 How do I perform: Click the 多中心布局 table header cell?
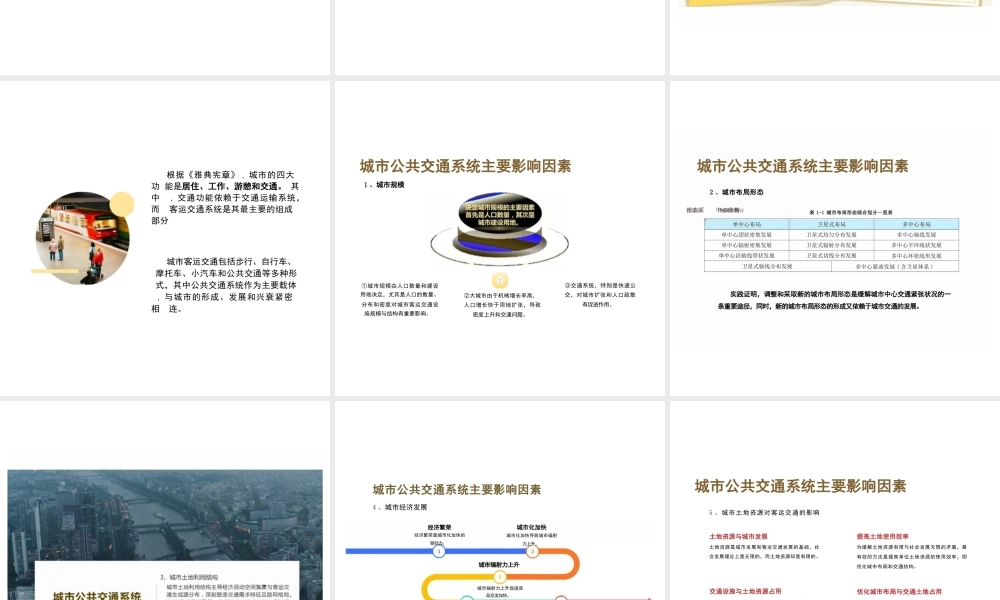(916, 224)
